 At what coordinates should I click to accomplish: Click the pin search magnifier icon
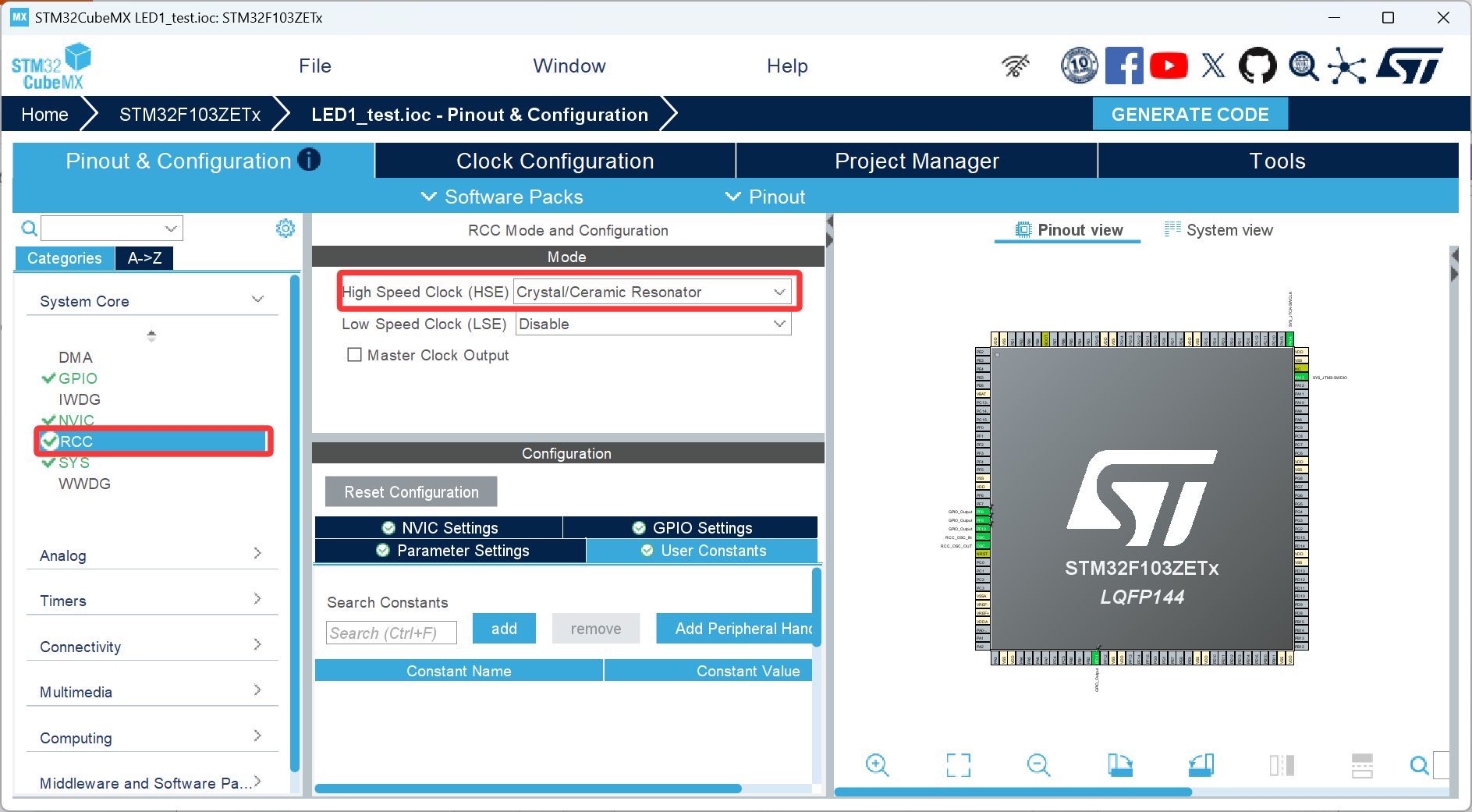tap(1420, 765)
